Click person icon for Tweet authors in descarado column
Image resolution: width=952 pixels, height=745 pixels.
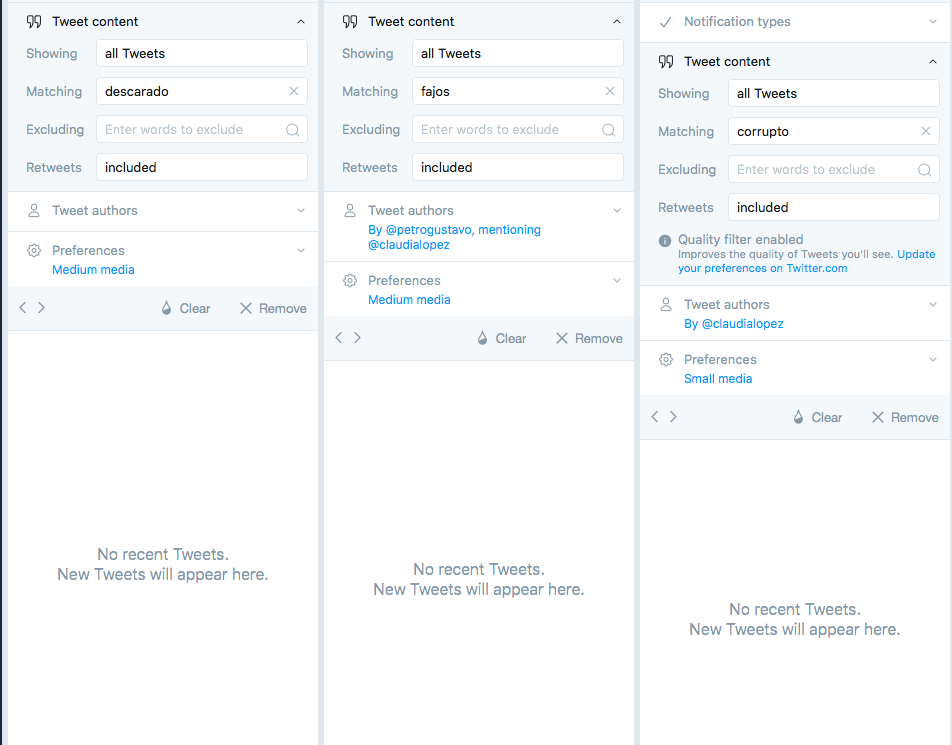click(34, 211)
